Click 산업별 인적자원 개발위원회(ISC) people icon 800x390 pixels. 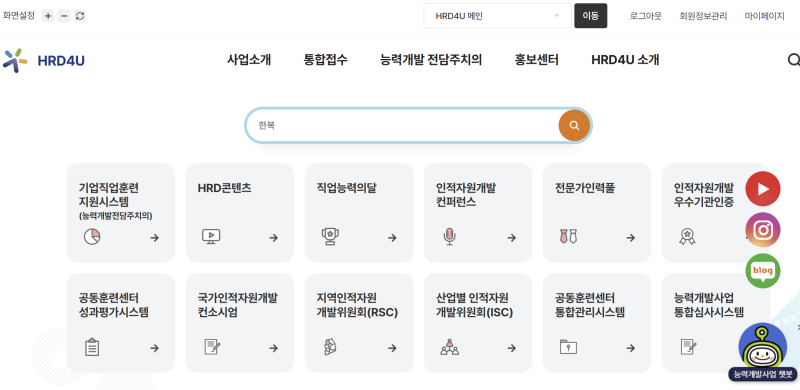click(449, 347)
